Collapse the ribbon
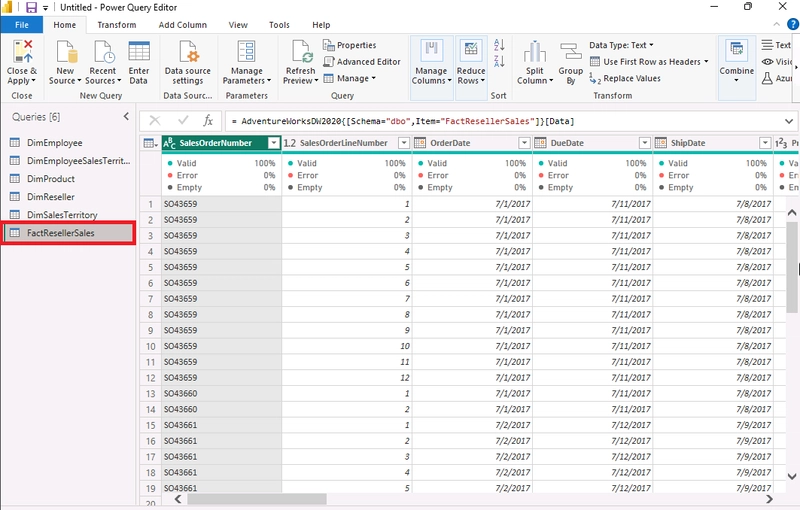Viewport: 800px width, 510px height. click(x=777, y=24)
